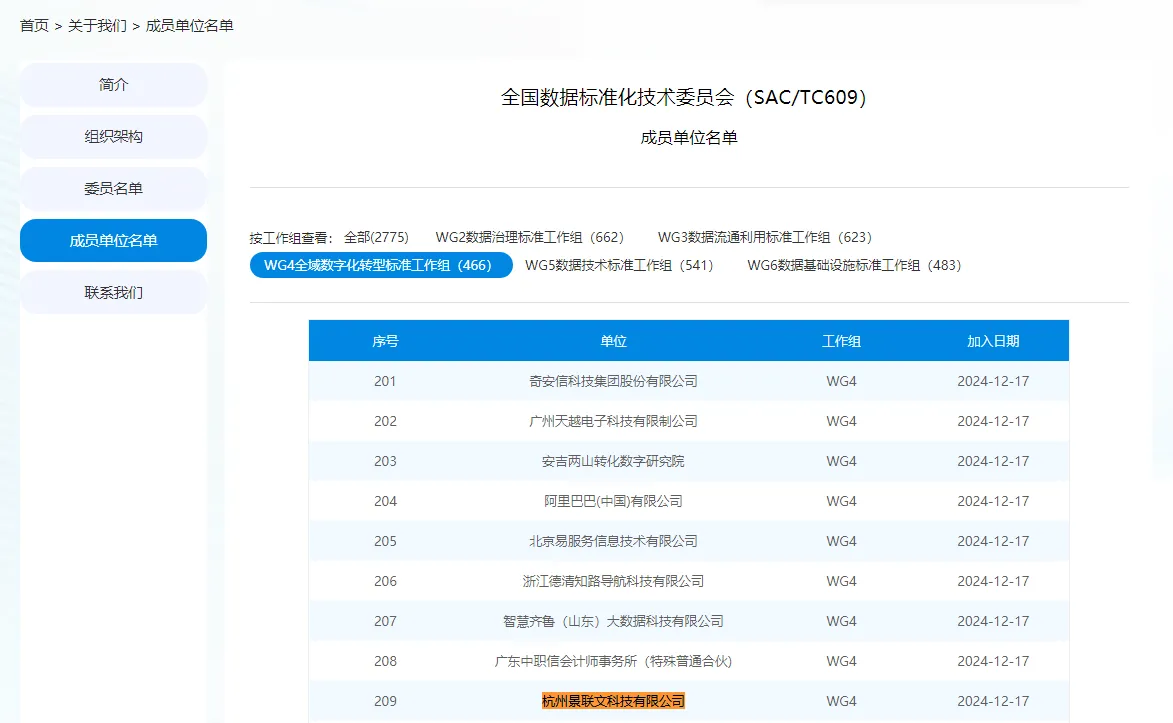Select the WG4全域数字化转型标准工作组 filter
The width and height of the screenshot is (1173, 723).
[x=381, y=265]
